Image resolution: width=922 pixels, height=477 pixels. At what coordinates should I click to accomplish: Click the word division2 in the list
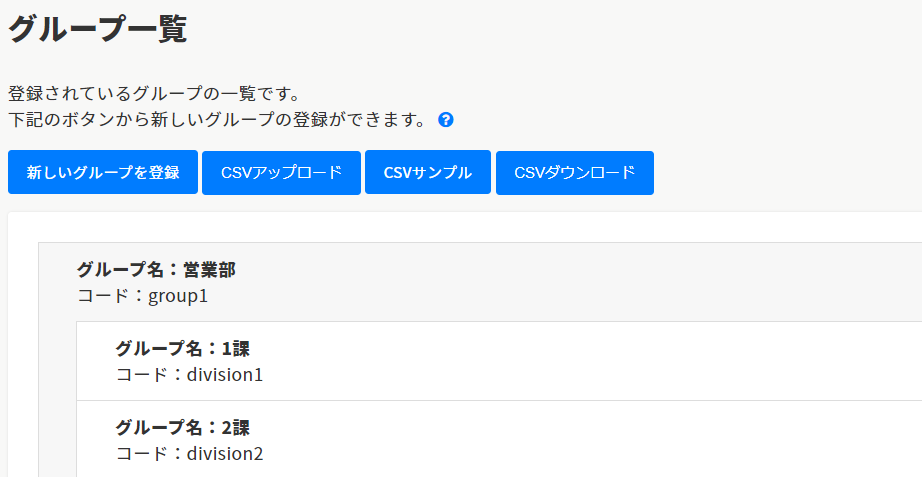224,454
